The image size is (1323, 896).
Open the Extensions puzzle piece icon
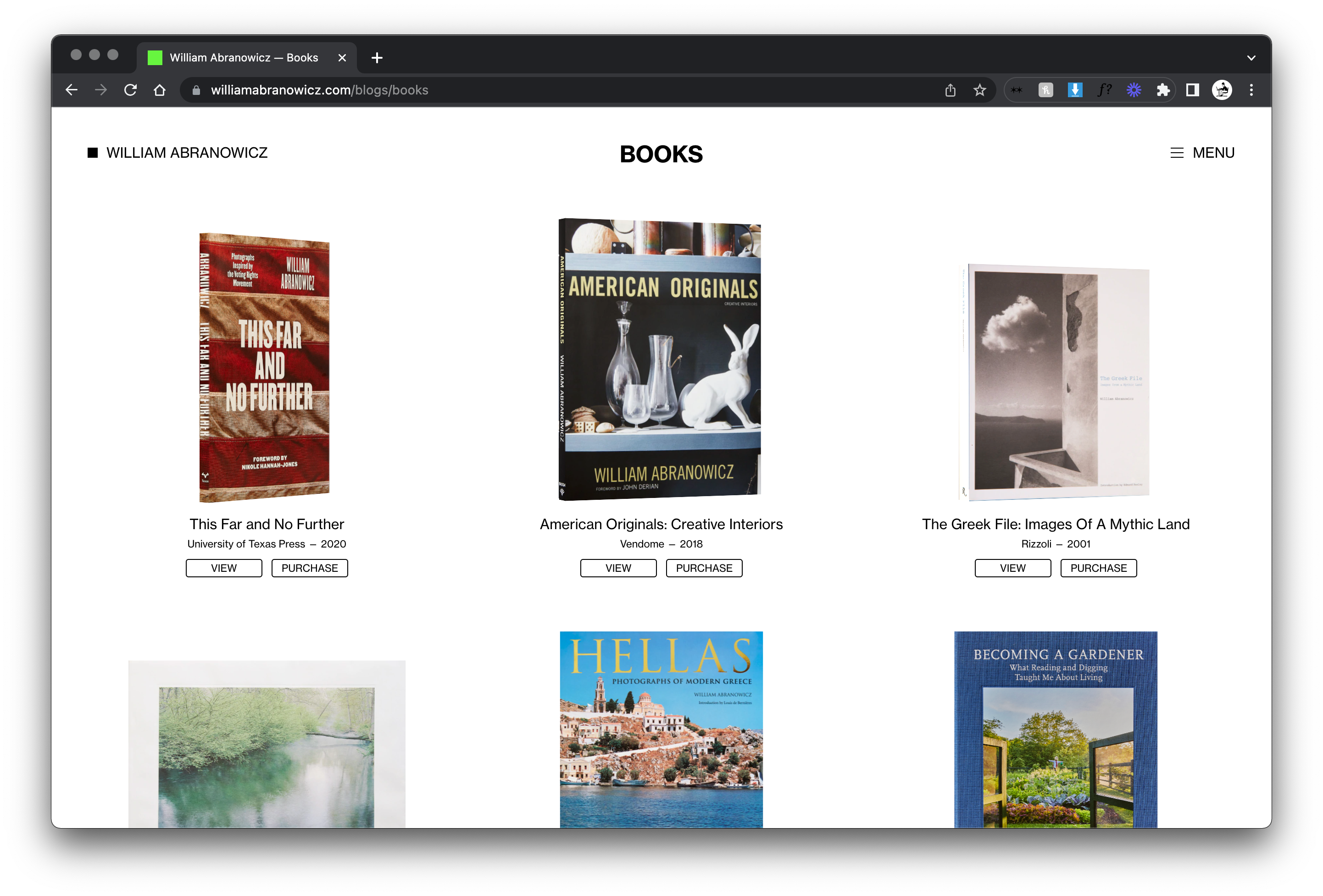click(x=1163, y=90)
